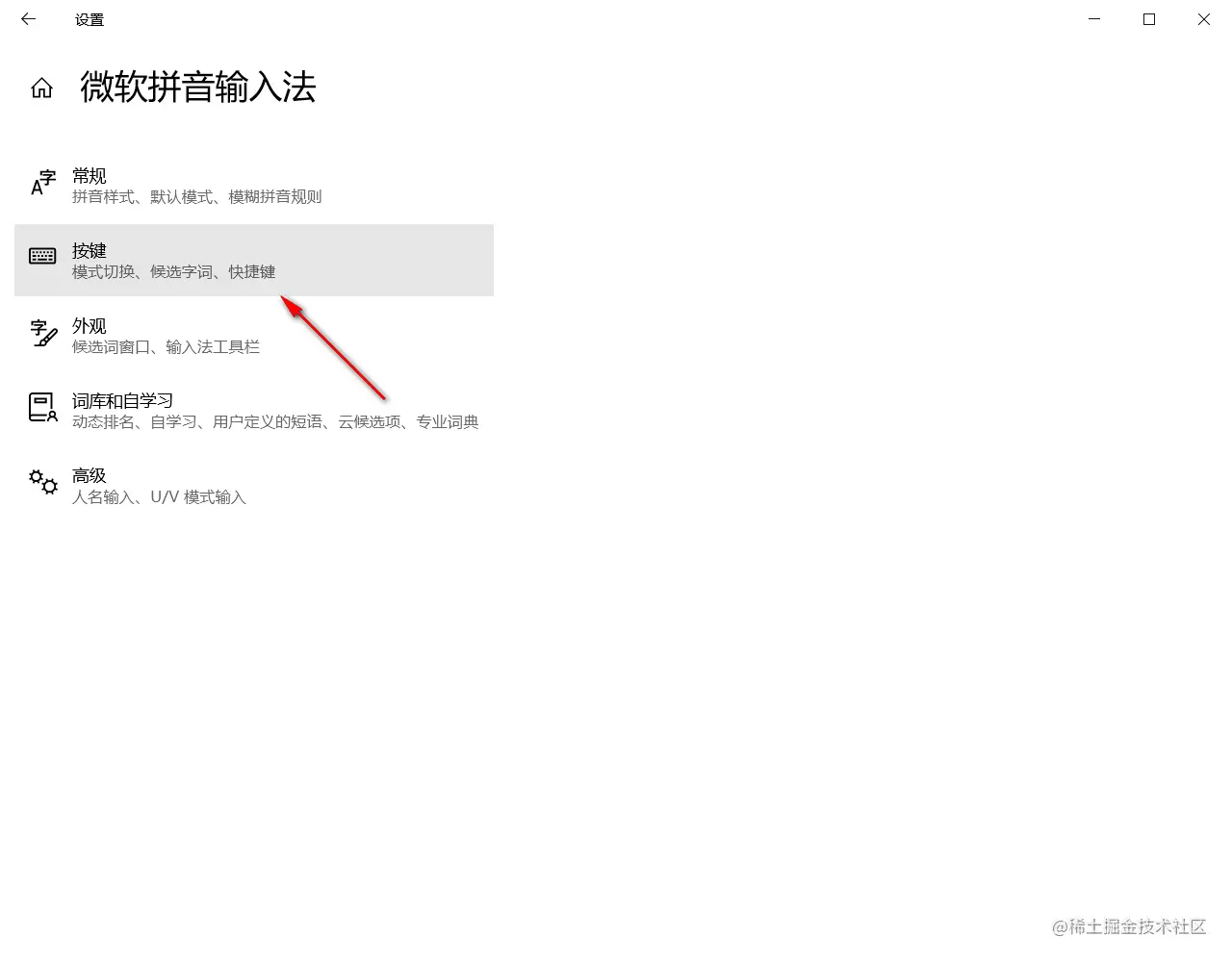Open the 外观 settings entry
The width and height of the screenshot is (1232, 962).
[x=254, y=335]
